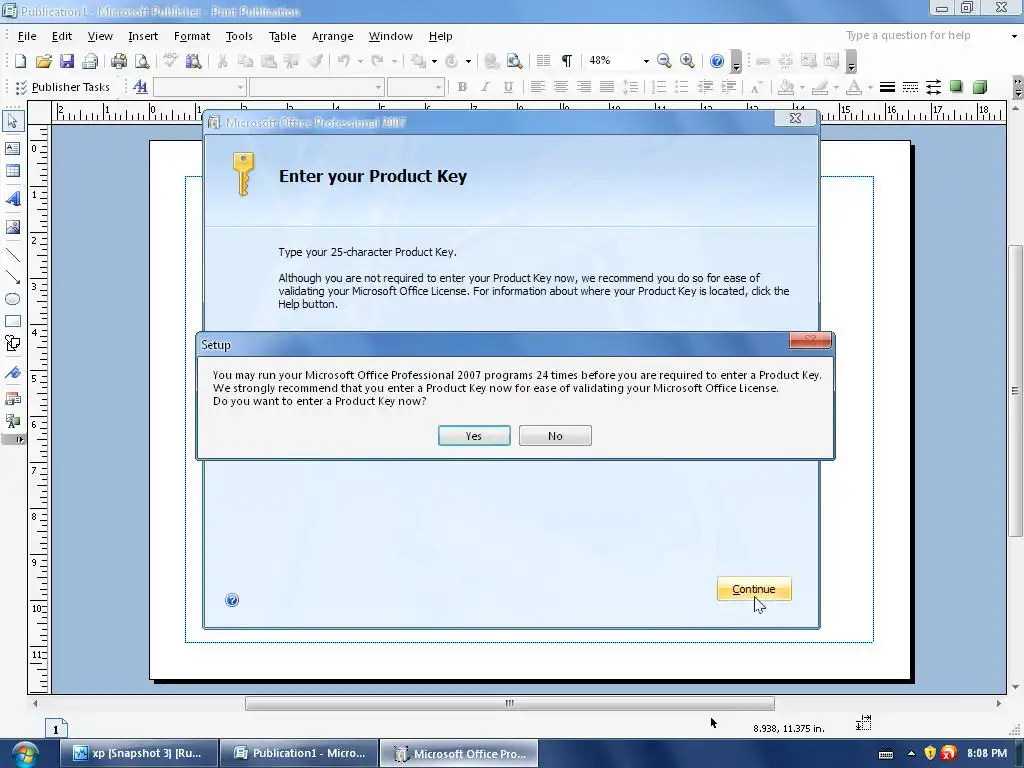Select the Arrow drawing tool
Image resolution: width=1024 pixels, height=768 pixels.
[12, 277]
